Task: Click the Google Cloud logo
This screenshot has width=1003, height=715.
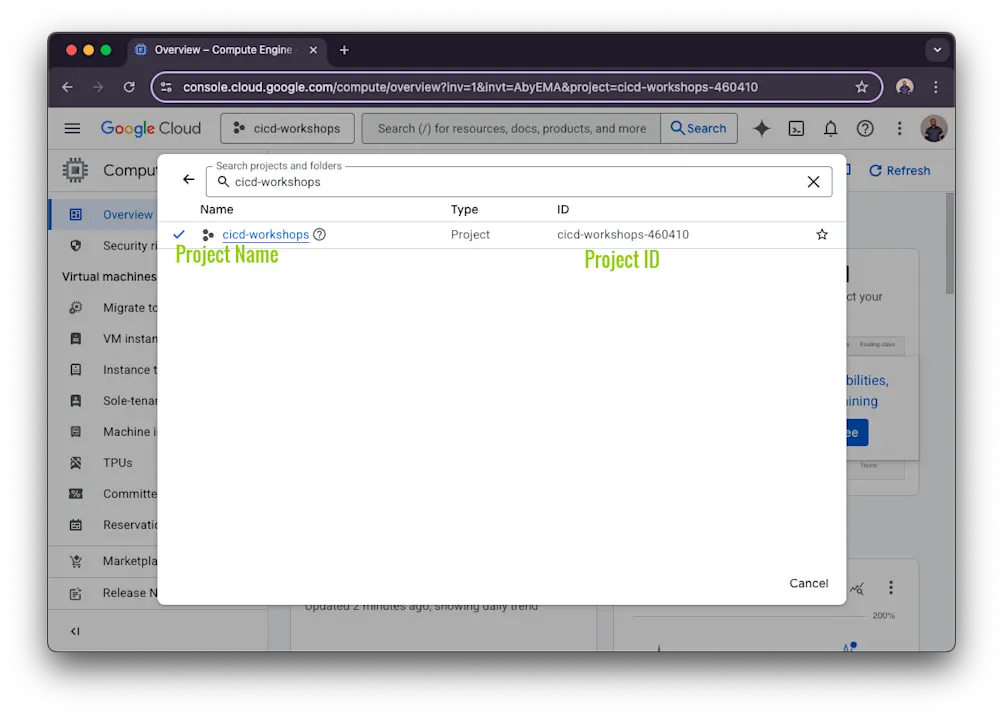Action: tap(150, 128)
